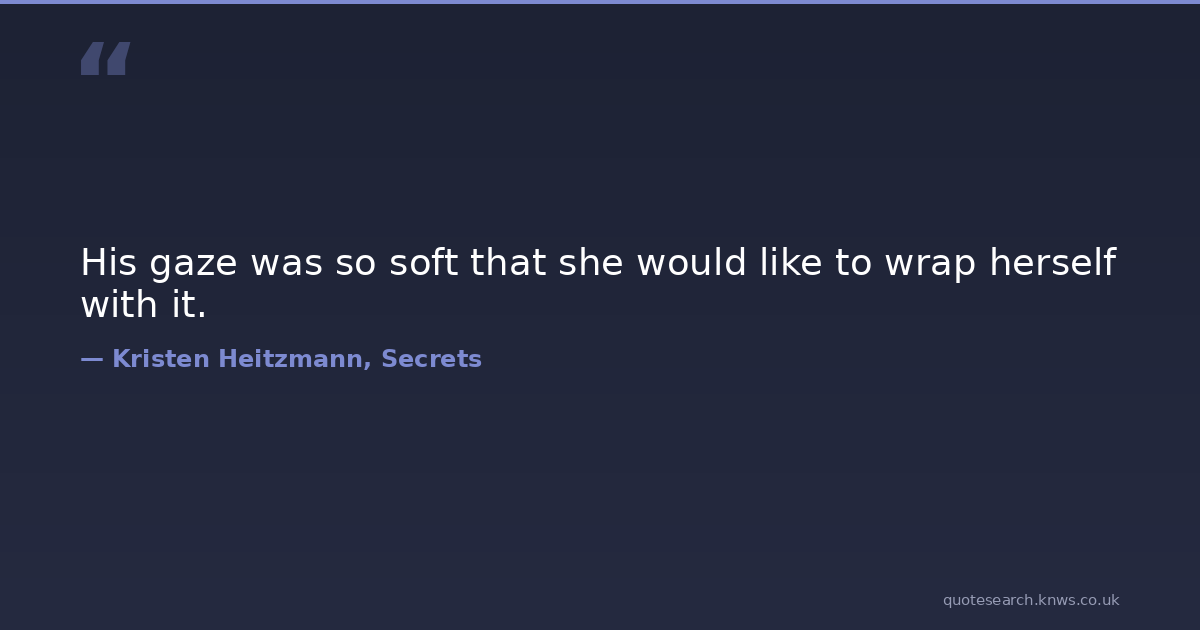Viewport: 1200px width, 630px height.
Task: Select the word "like" in the quote
Action: 789,263
